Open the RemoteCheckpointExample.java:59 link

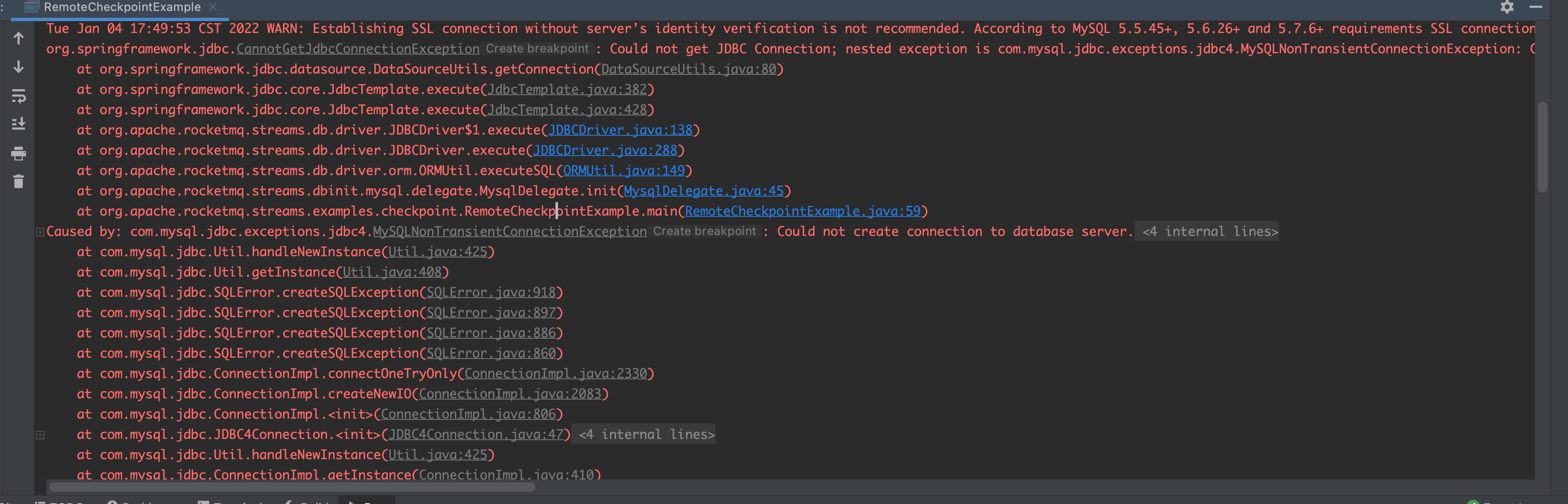click(x=802, y=211)
